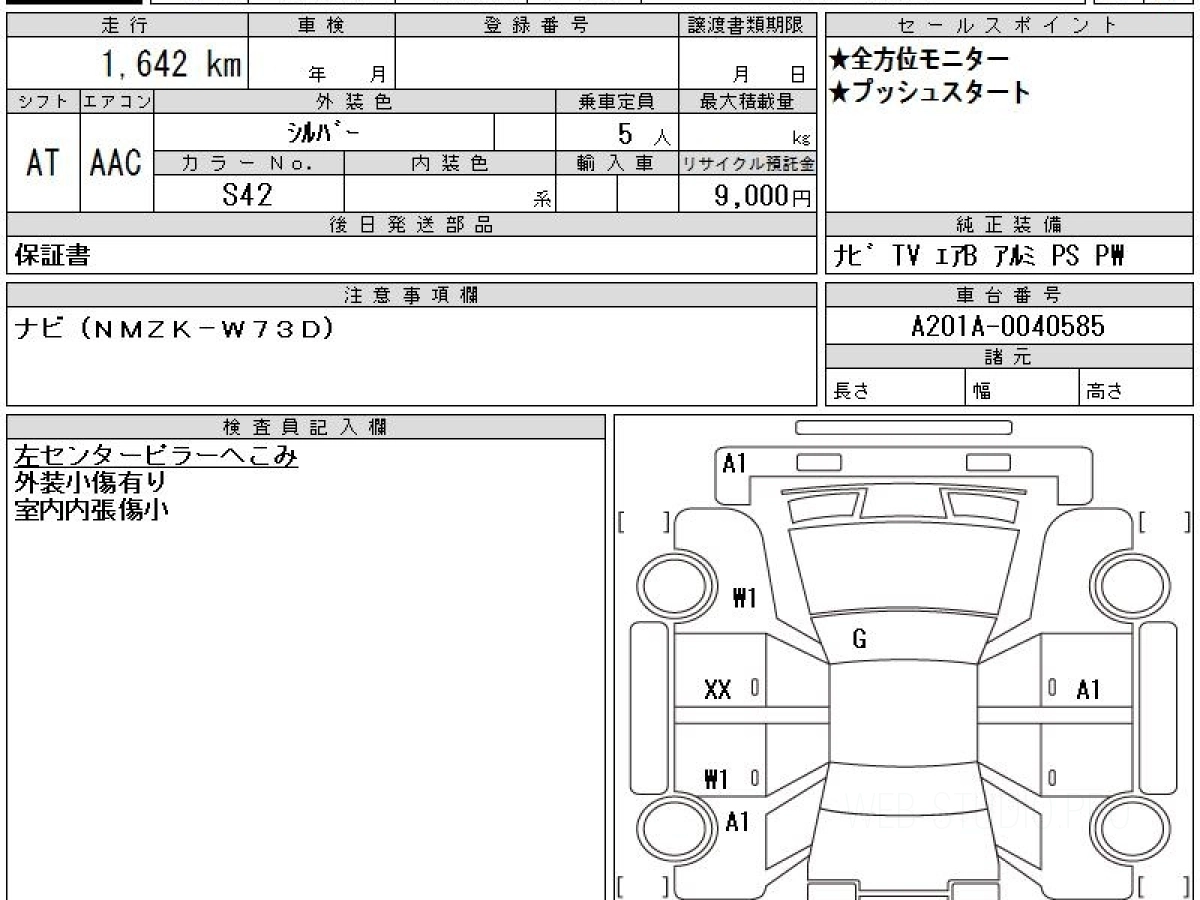Viewport: 1200px width, 900px height.
Task: Click the シルバー exterior color value
Action: (x=325, y=132)
